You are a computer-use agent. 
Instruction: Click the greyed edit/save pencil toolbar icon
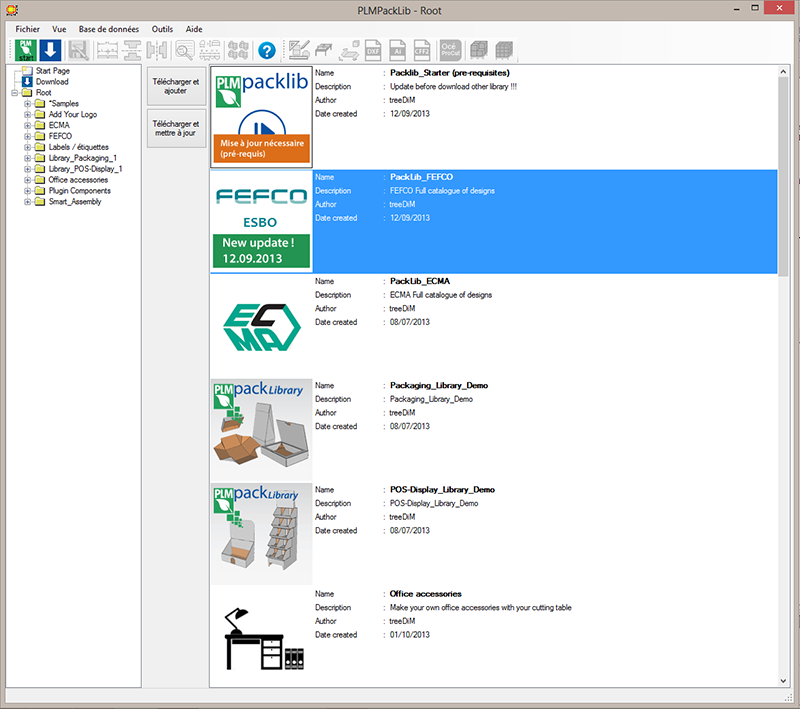click(x=79, y=50)
